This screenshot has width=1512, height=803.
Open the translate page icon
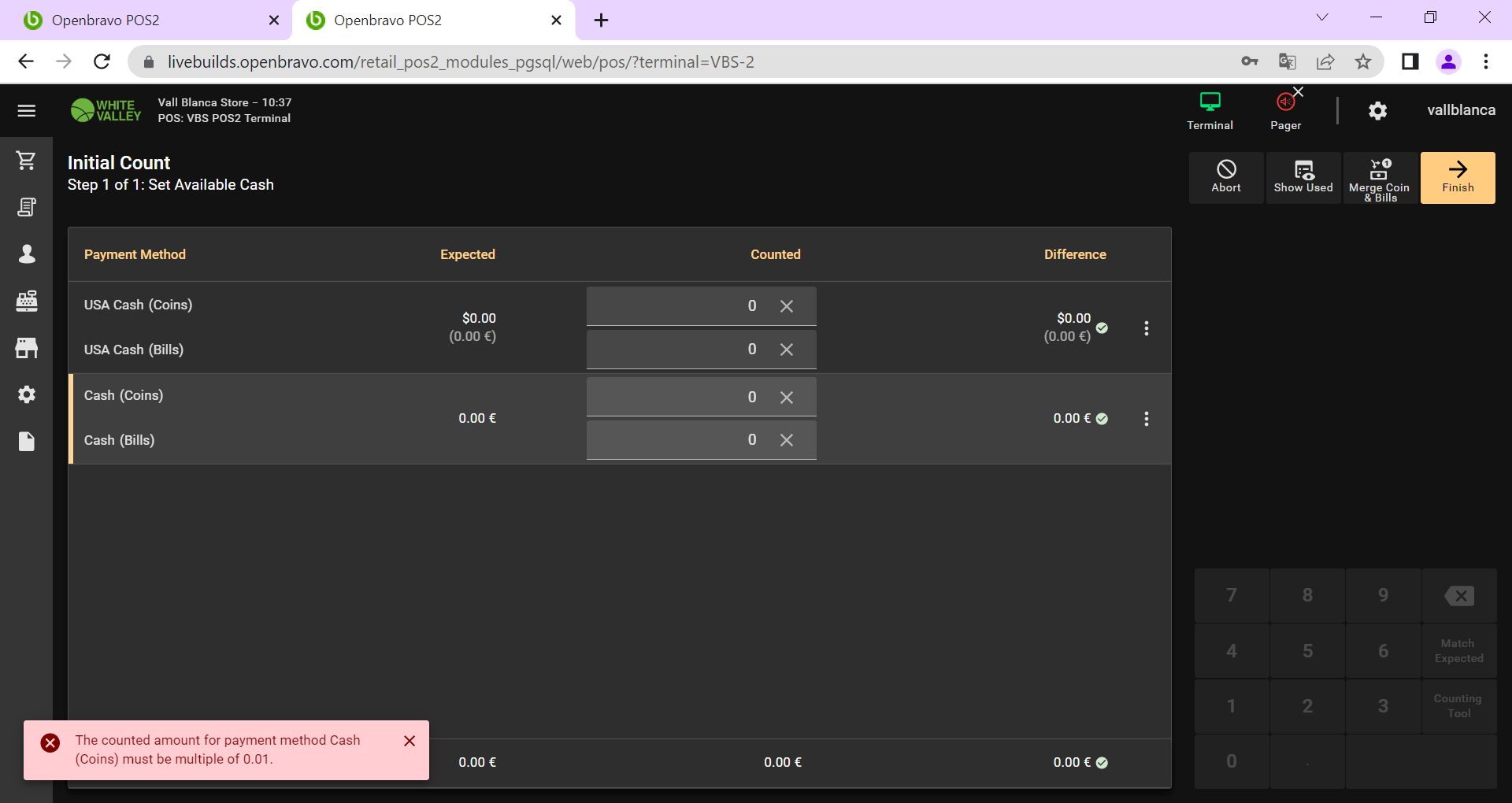coord(1288,61)
